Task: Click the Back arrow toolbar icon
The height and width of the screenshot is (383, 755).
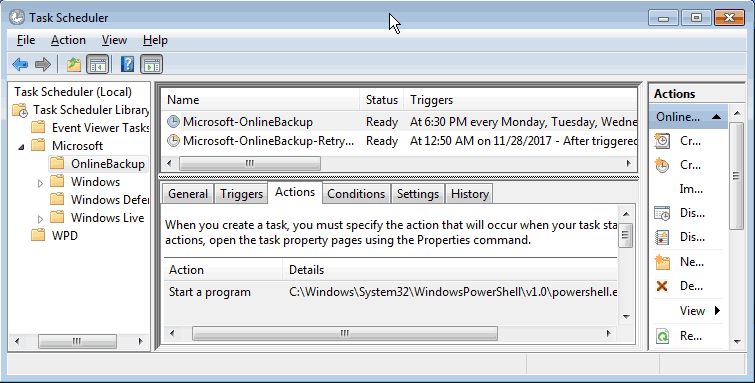Action: click(20, 64)
